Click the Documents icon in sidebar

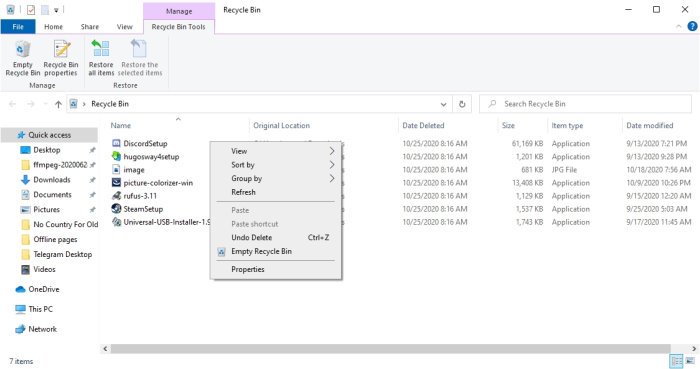point(25,195)
